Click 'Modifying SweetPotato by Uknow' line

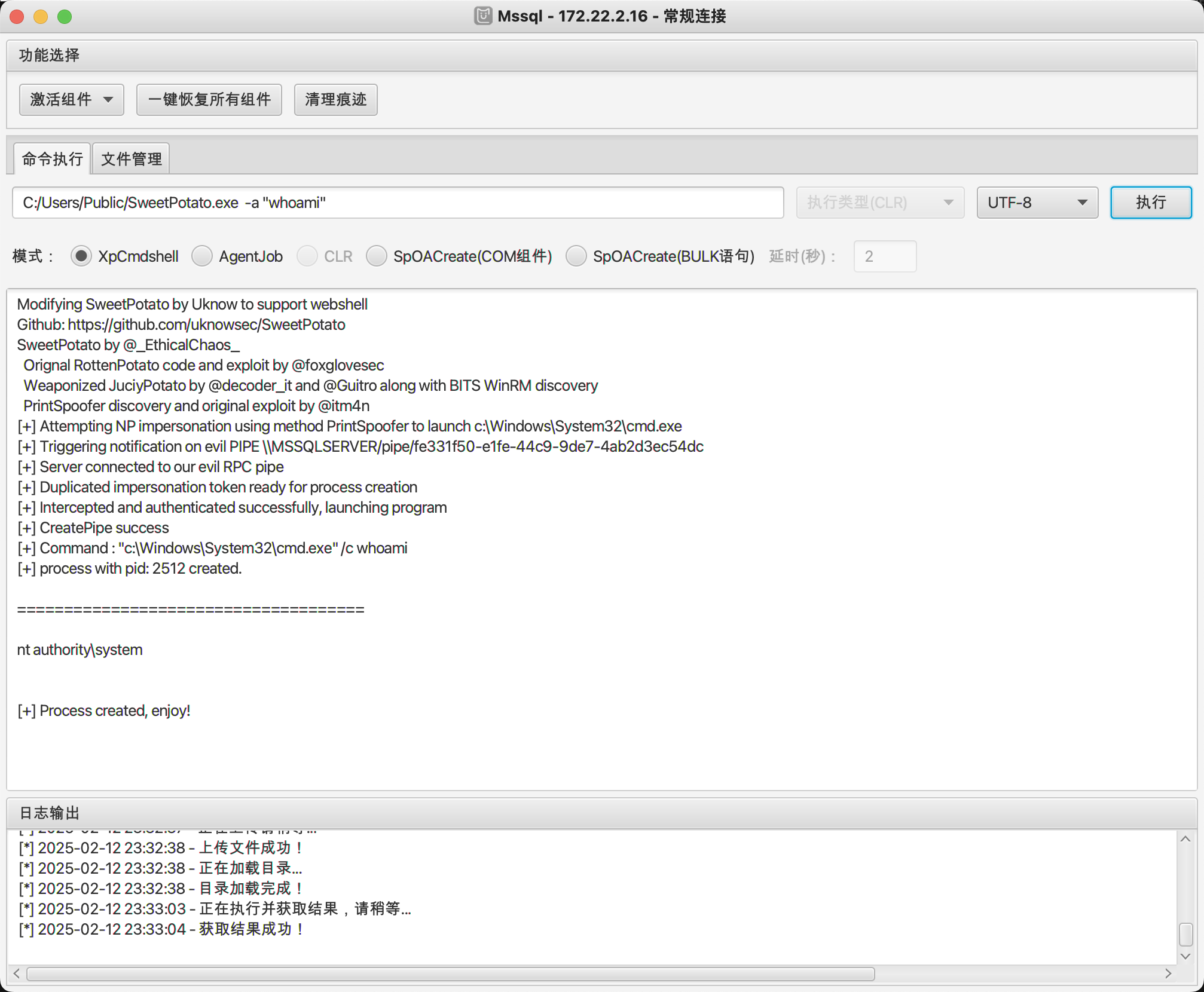(x=192, y=304)
